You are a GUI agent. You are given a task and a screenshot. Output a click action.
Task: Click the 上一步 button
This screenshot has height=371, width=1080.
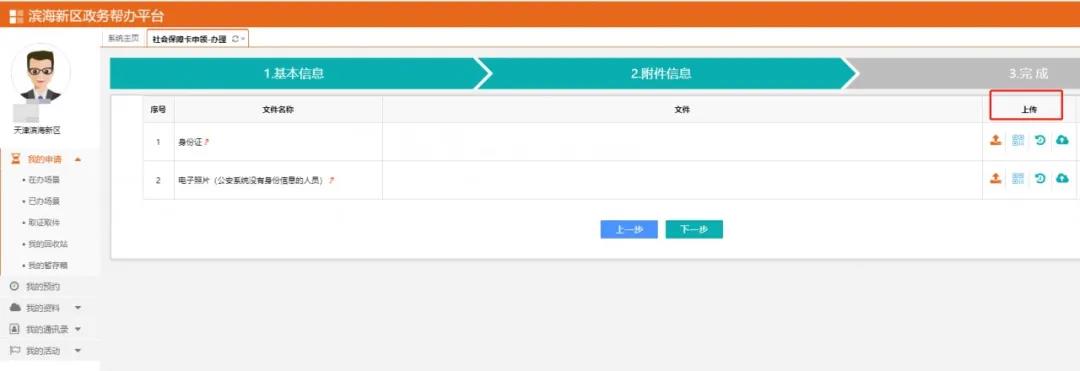(629, 229)
